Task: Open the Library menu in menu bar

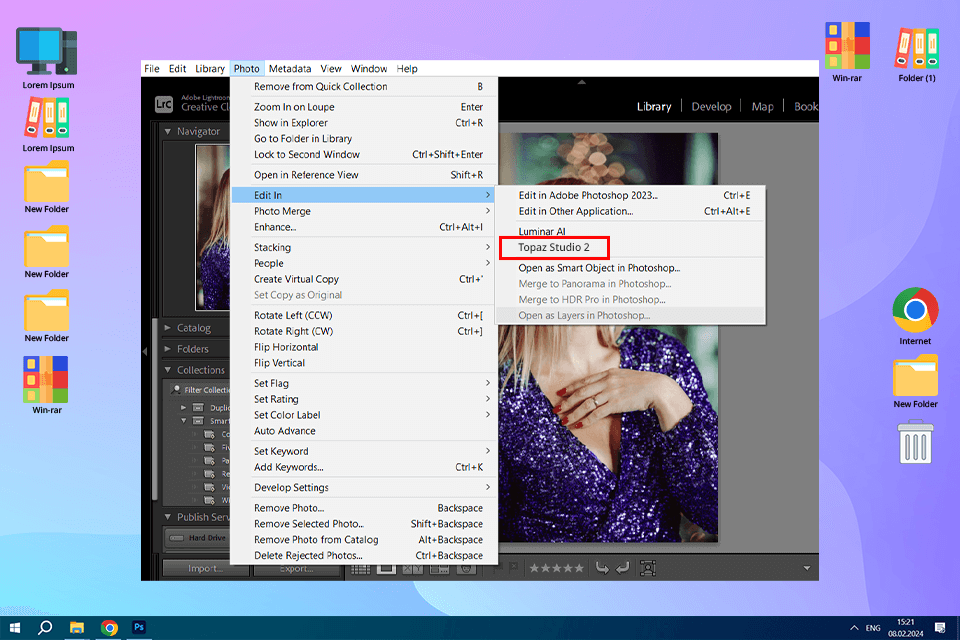Action: pos(210,69)
